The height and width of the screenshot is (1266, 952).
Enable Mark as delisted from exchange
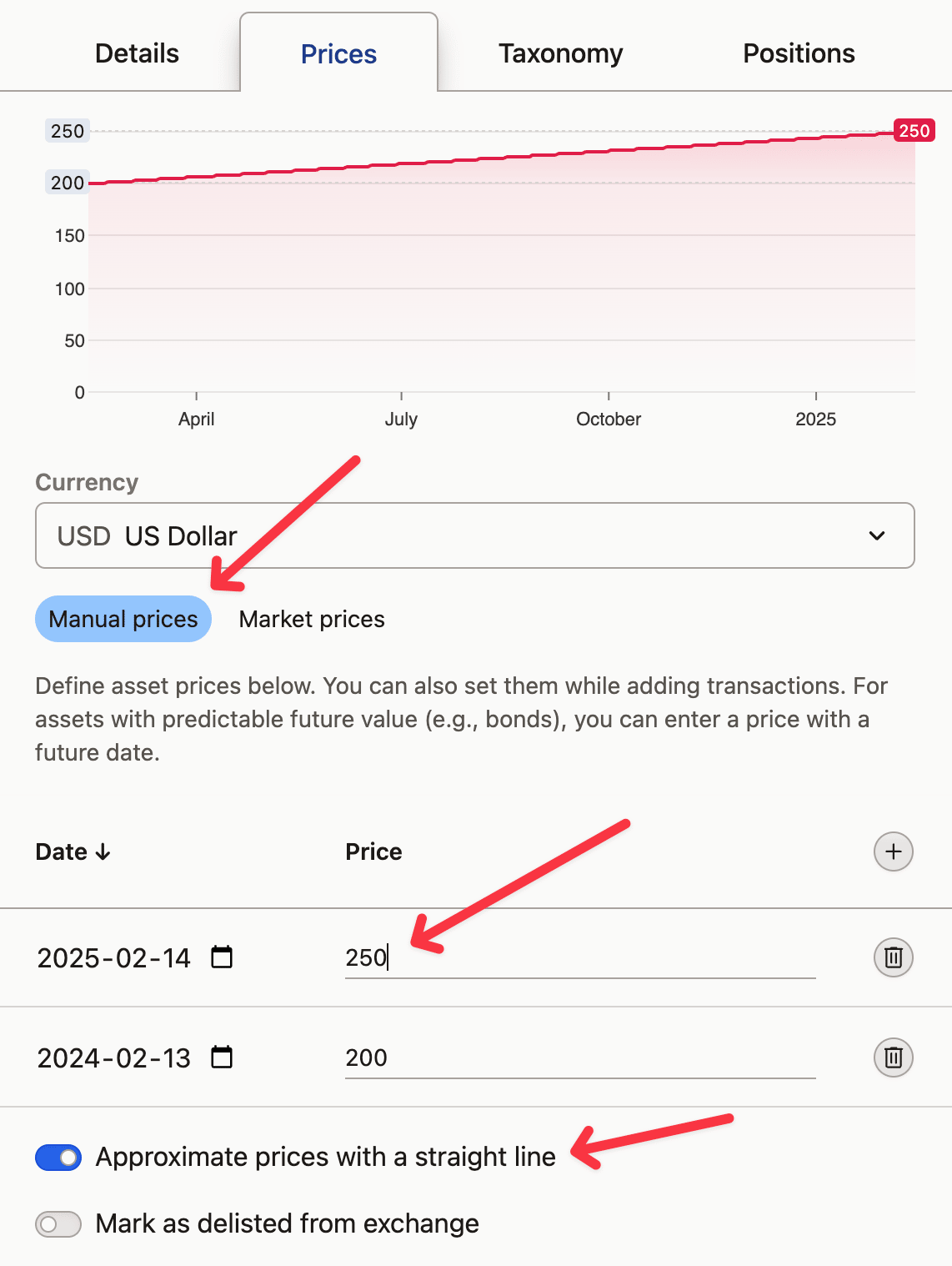(58, 1224)
